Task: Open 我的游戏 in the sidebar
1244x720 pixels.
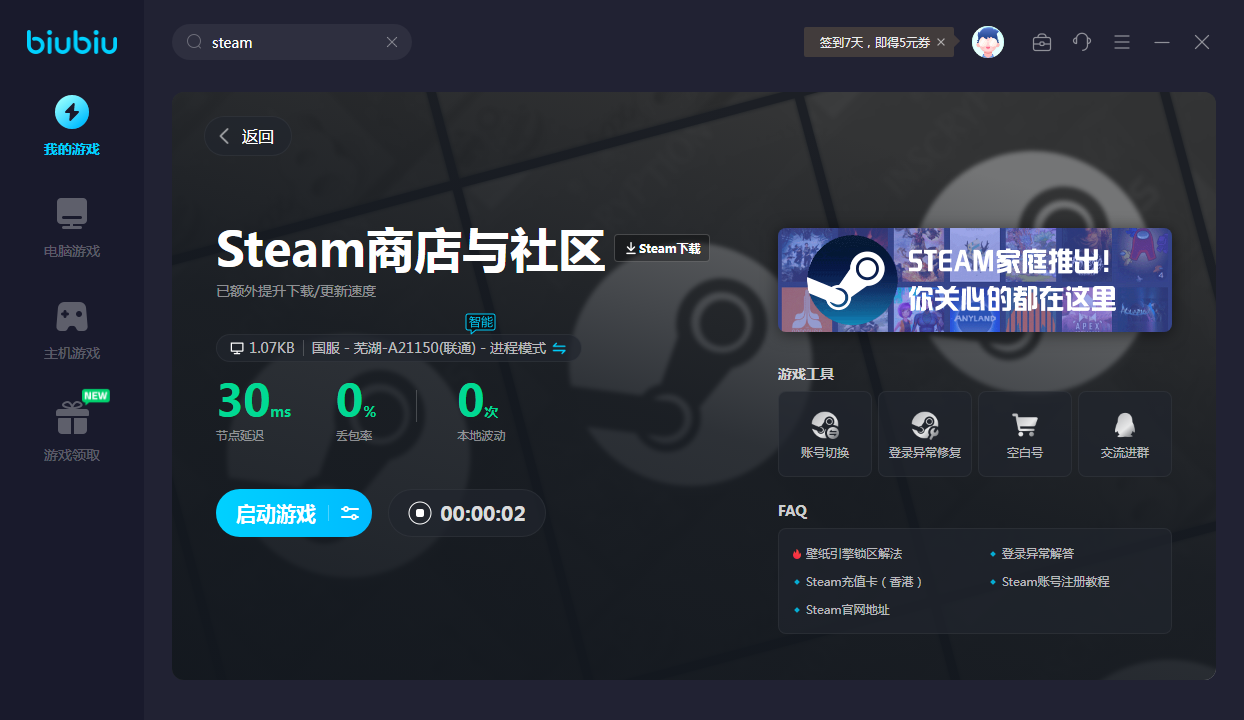Action: (72, 126)
